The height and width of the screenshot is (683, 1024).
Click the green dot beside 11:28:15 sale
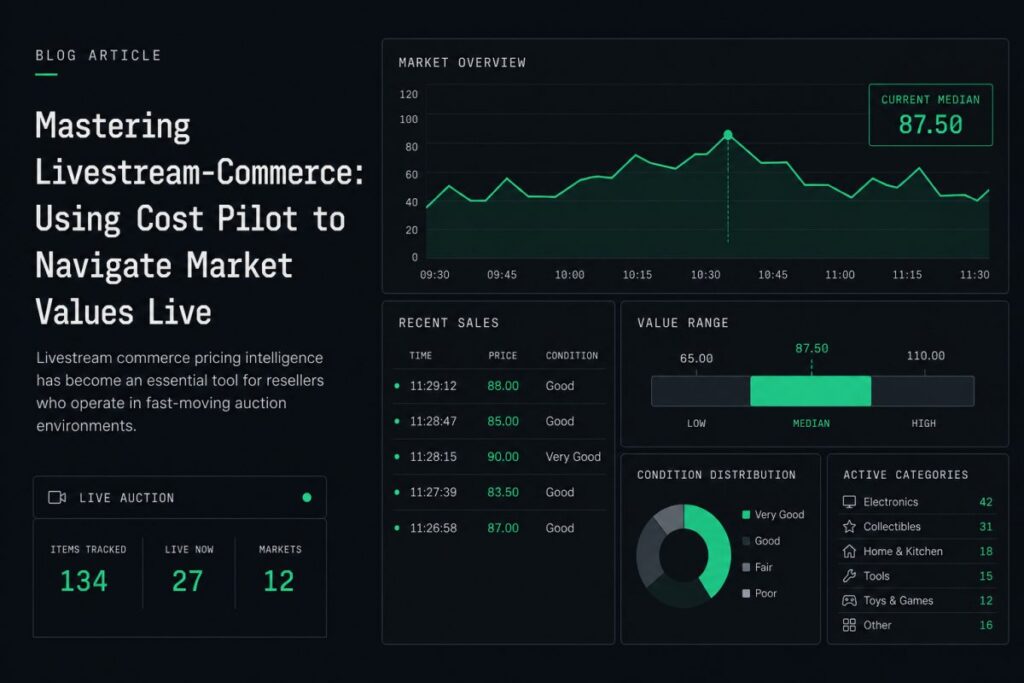[x=397, y=456]
